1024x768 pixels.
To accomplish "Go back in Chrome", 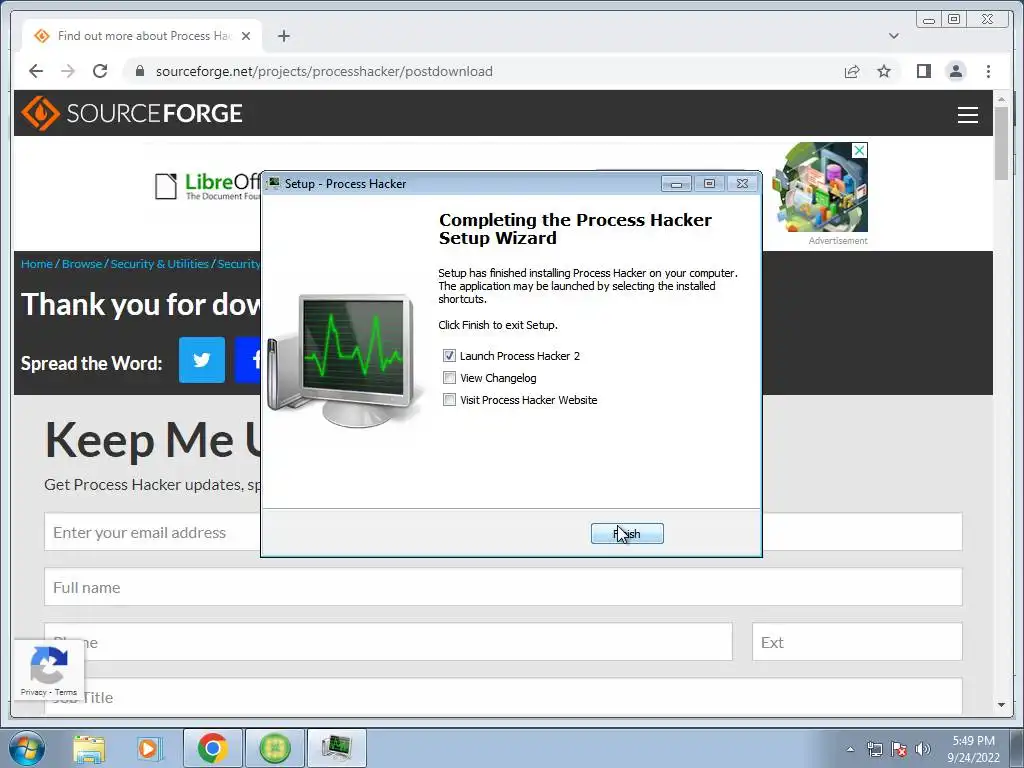I will coord(36,71).
